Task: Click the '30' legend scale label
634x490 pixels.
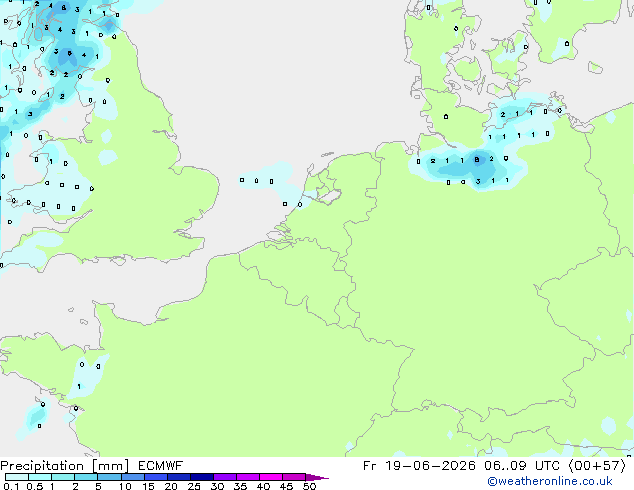Action: coord(217,486)
